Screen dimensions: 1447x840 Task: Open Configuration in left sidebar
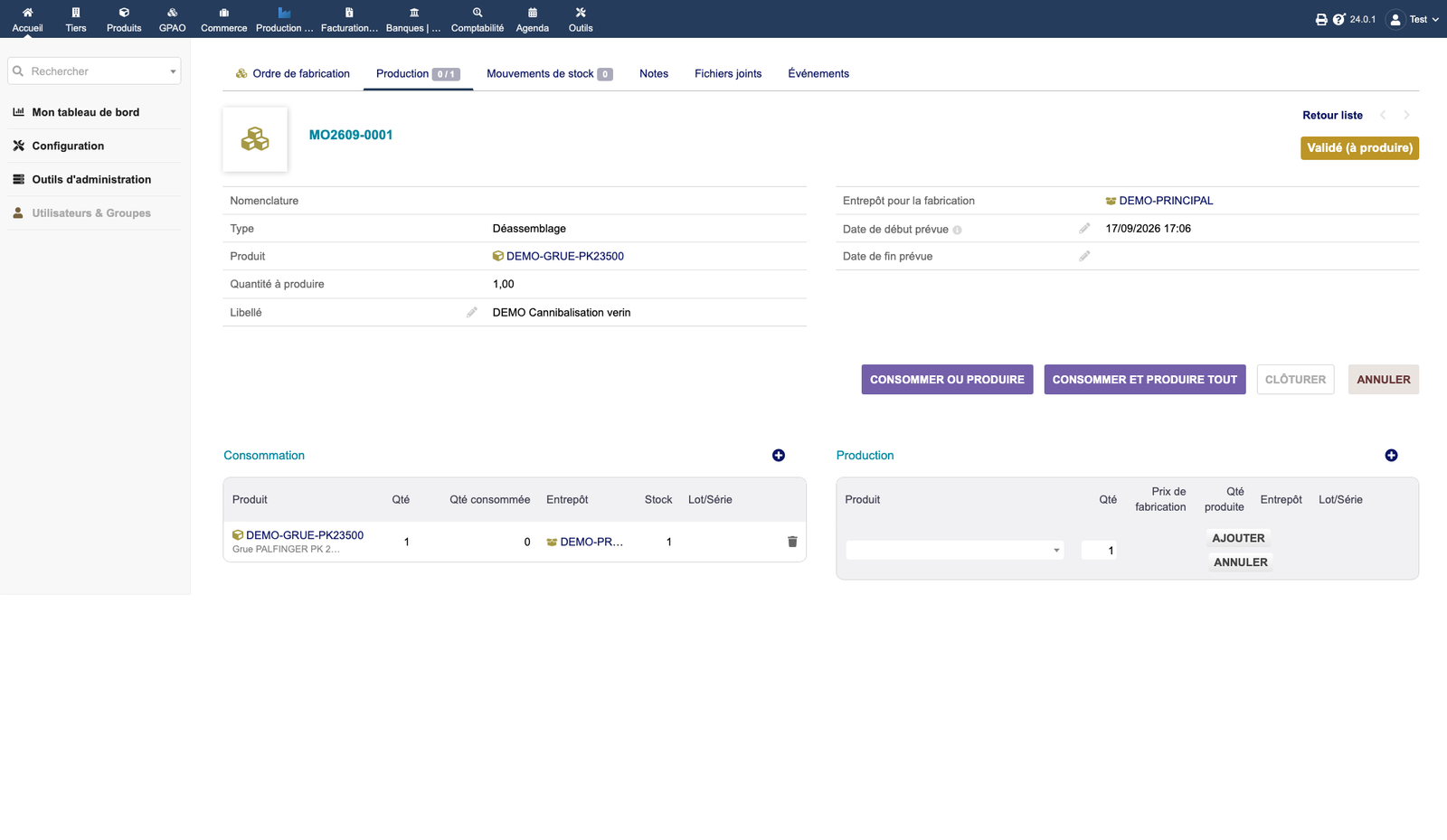(68, 146)
